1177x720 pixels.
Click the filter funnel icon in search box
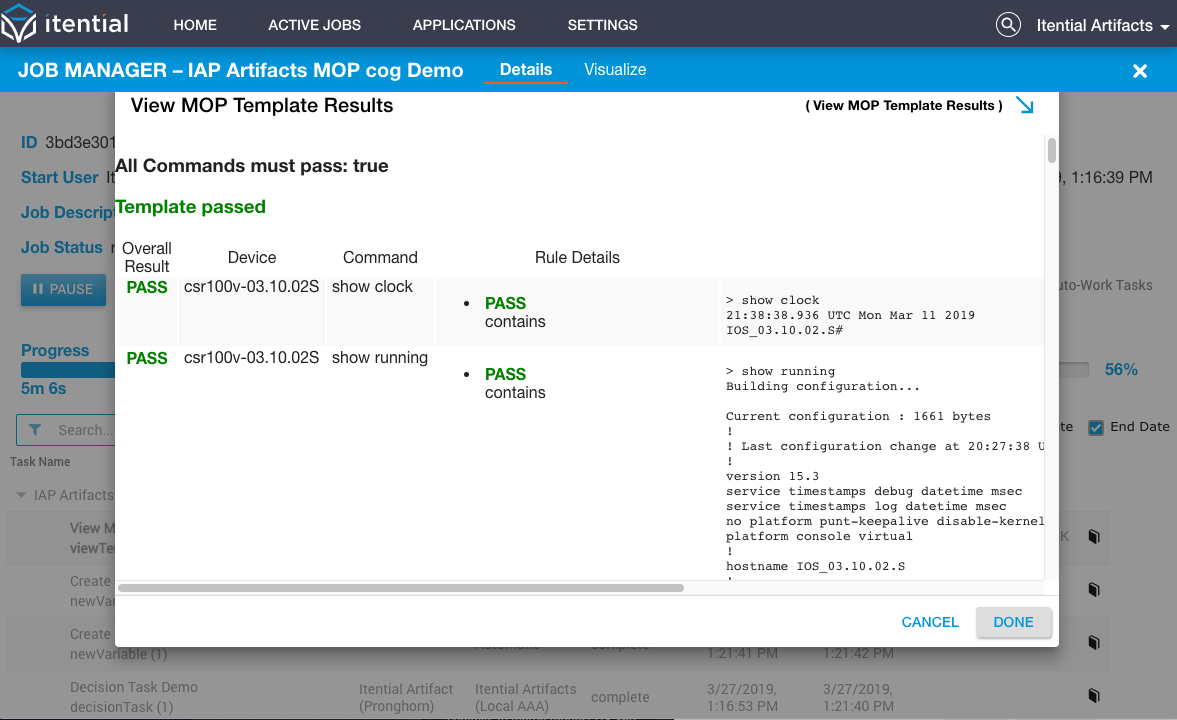coord(35,430)
